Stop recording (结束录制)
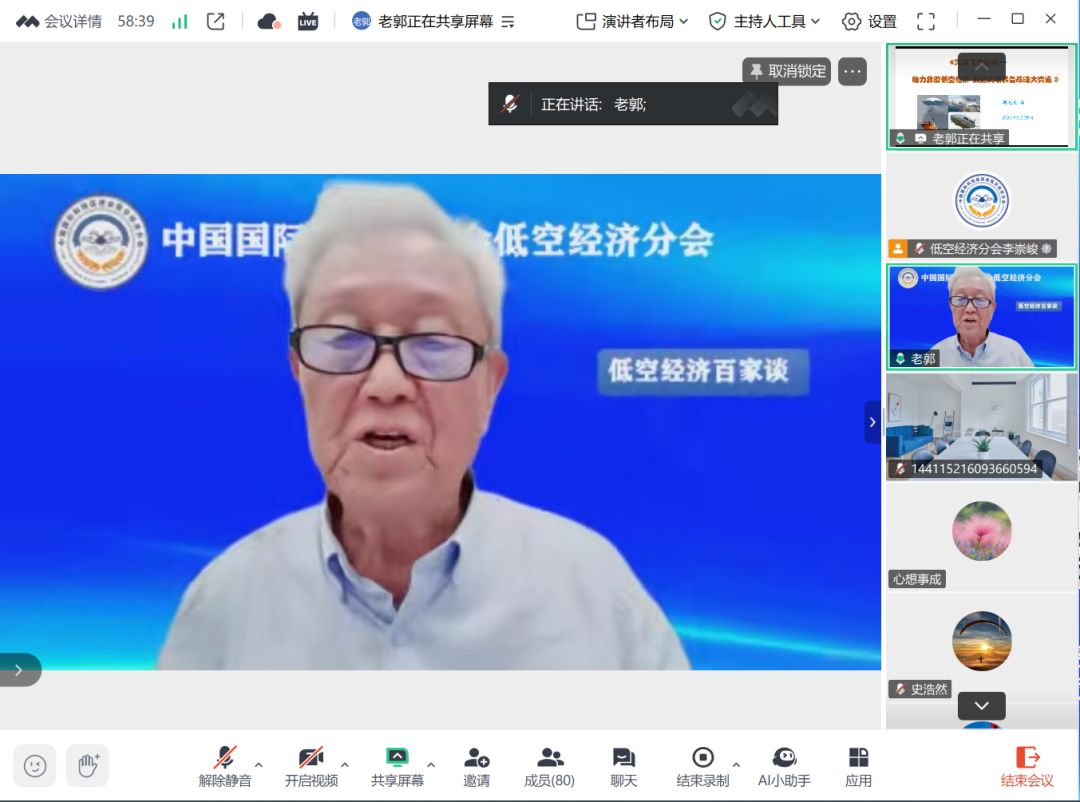Viewport: 1080px width, 802px height. [x=702, y=766]
